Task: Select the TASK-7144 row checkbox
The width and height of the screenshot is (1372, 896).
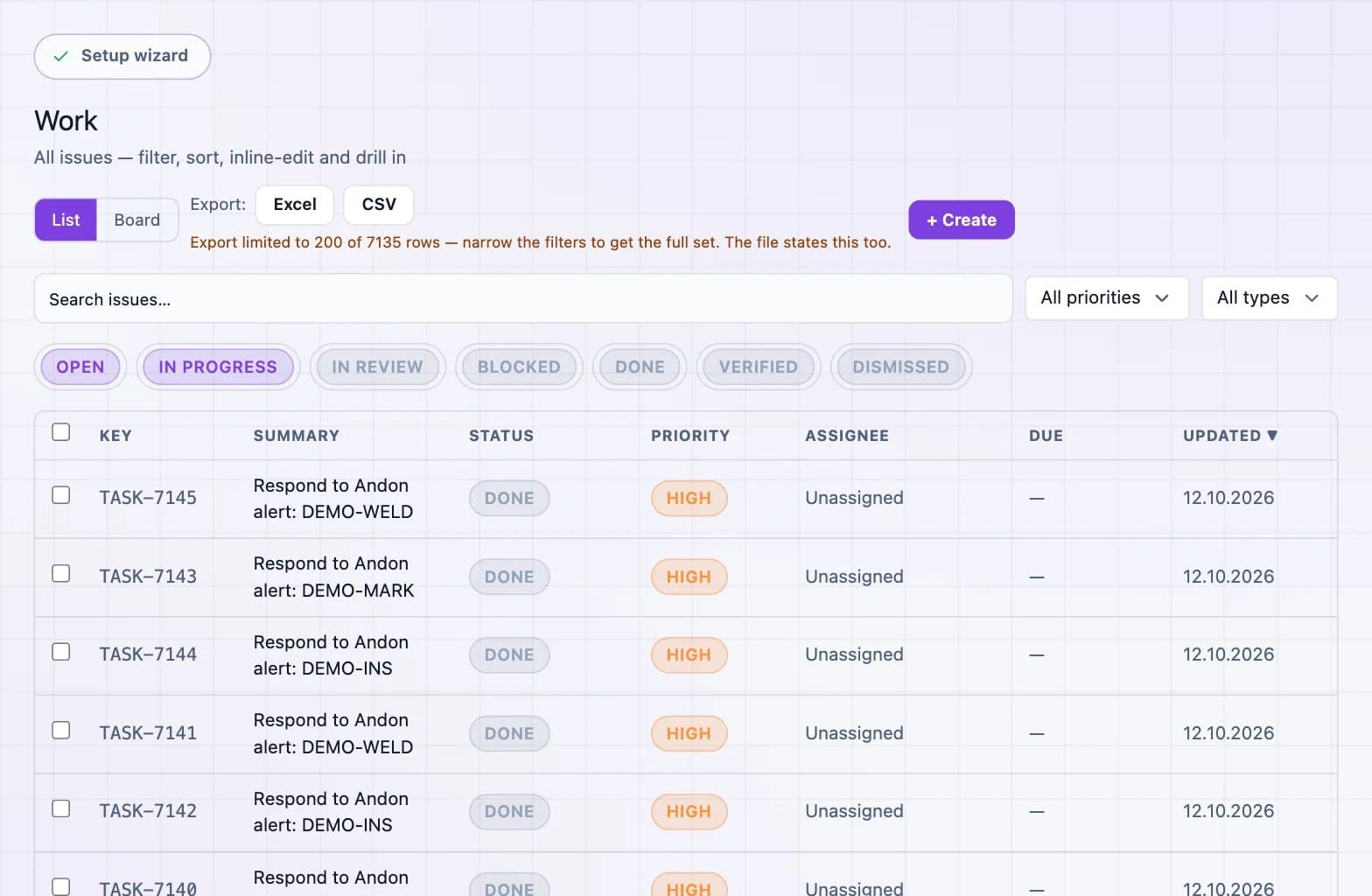Action: [x=60, y=652]
